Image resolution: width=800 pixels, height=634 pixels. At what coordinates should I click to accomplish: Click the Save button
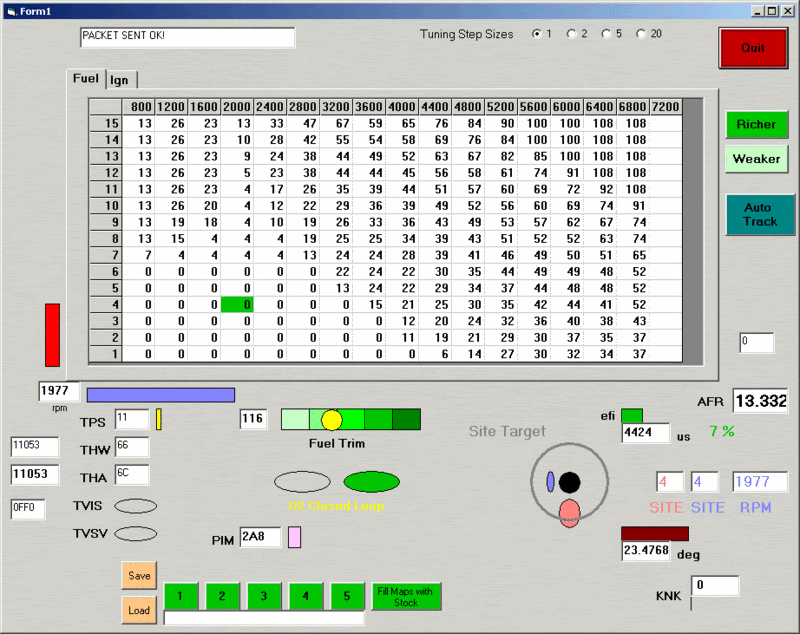point(139,575)
